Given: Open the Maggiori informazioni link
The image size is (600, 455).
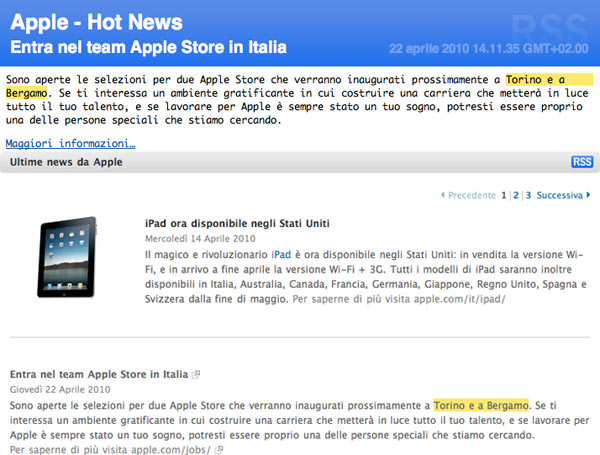Looking at the screenshot, I should 70,143.
